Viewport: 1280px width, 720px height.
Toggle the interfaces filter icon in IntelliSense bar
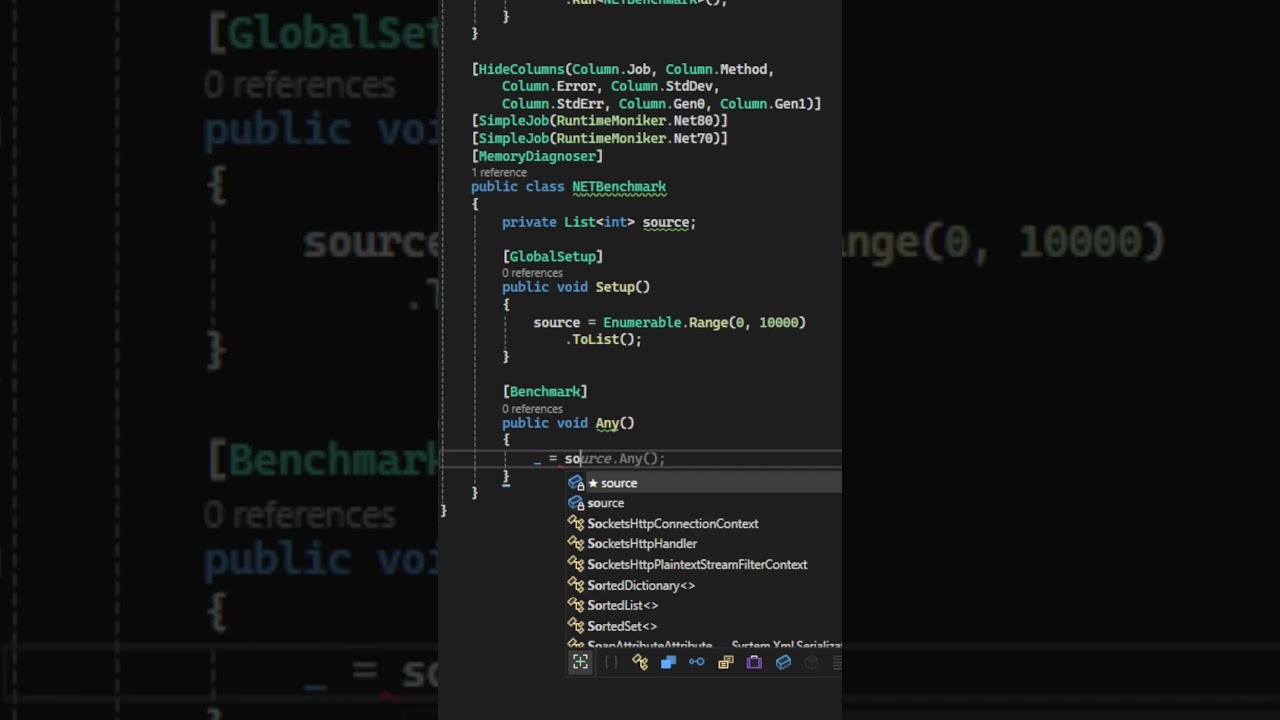click(x=697, y=662)
